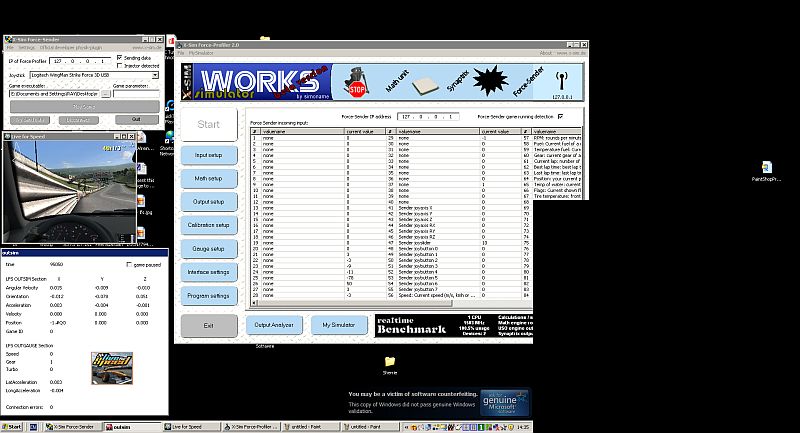Switch to outsim in the taskbar
Image resolution: width=800 pixels, height=433 pixels.
[132, 427]
